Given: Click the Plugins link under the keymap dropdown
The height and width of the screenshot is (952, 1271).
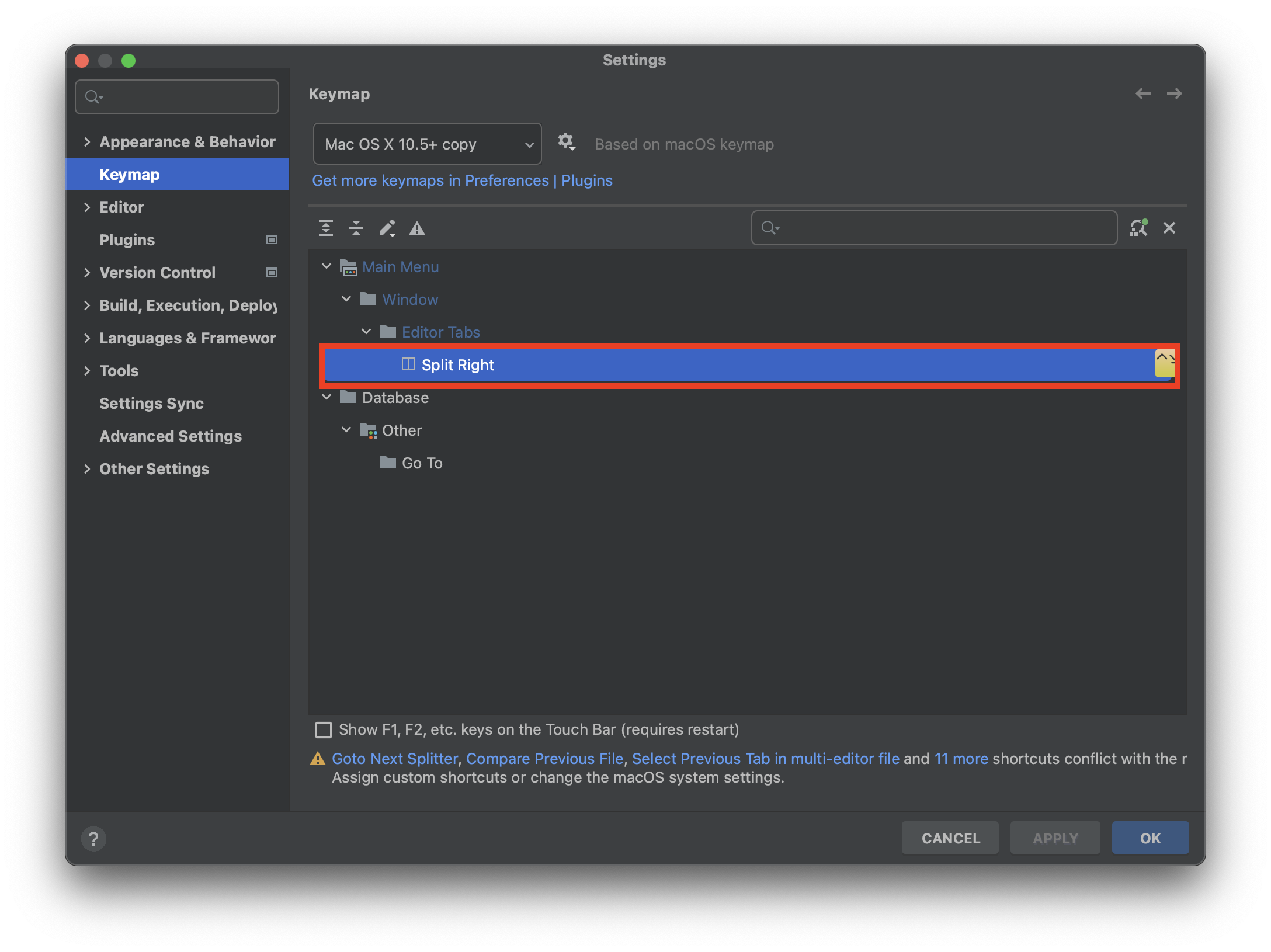Looking at the screenshot, I should coord(586,180).
